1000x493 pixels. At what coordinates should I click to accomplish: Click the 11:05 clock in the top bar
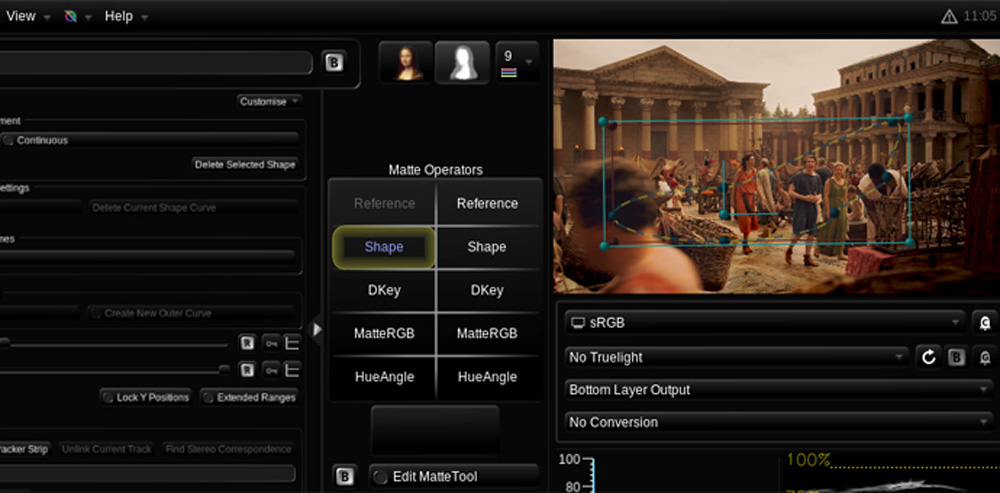click(980, 17)
